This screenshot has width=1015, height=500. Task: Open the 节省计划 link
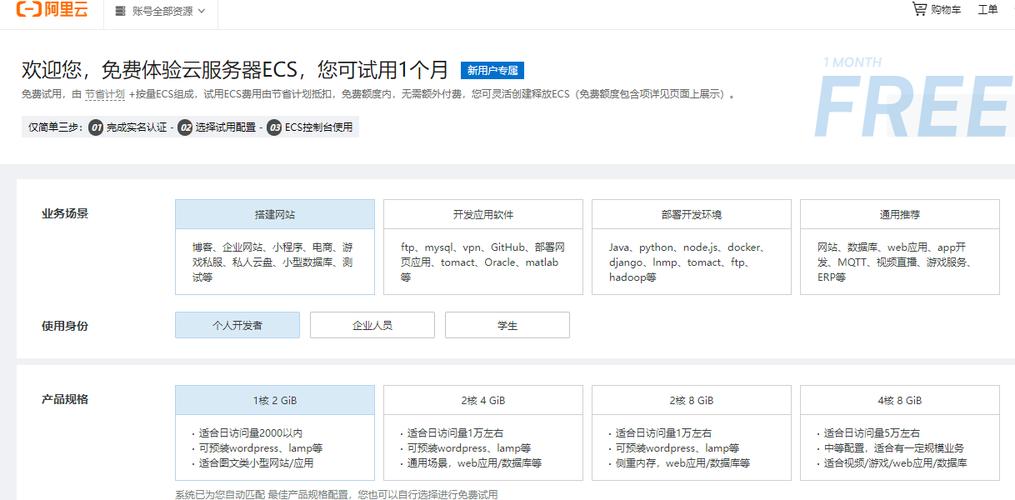click(x=104, y=95)
